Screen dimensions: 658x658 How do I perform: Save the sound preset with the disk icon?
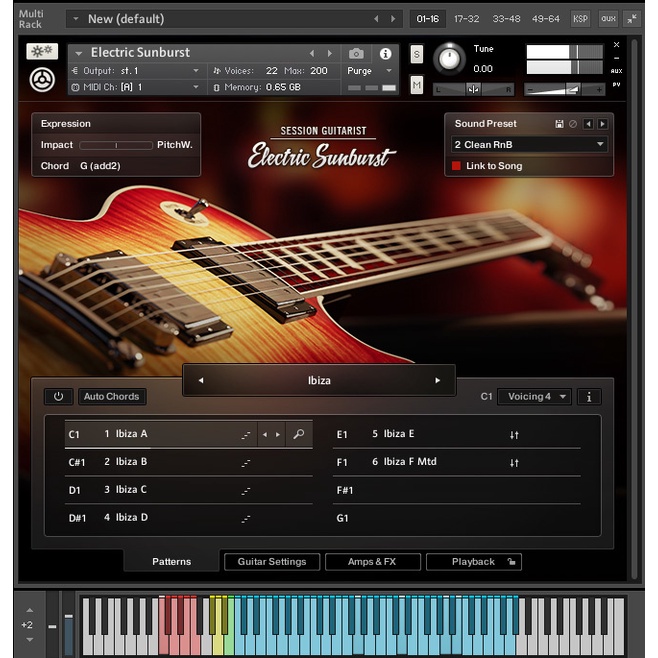[x=559, y=124]
